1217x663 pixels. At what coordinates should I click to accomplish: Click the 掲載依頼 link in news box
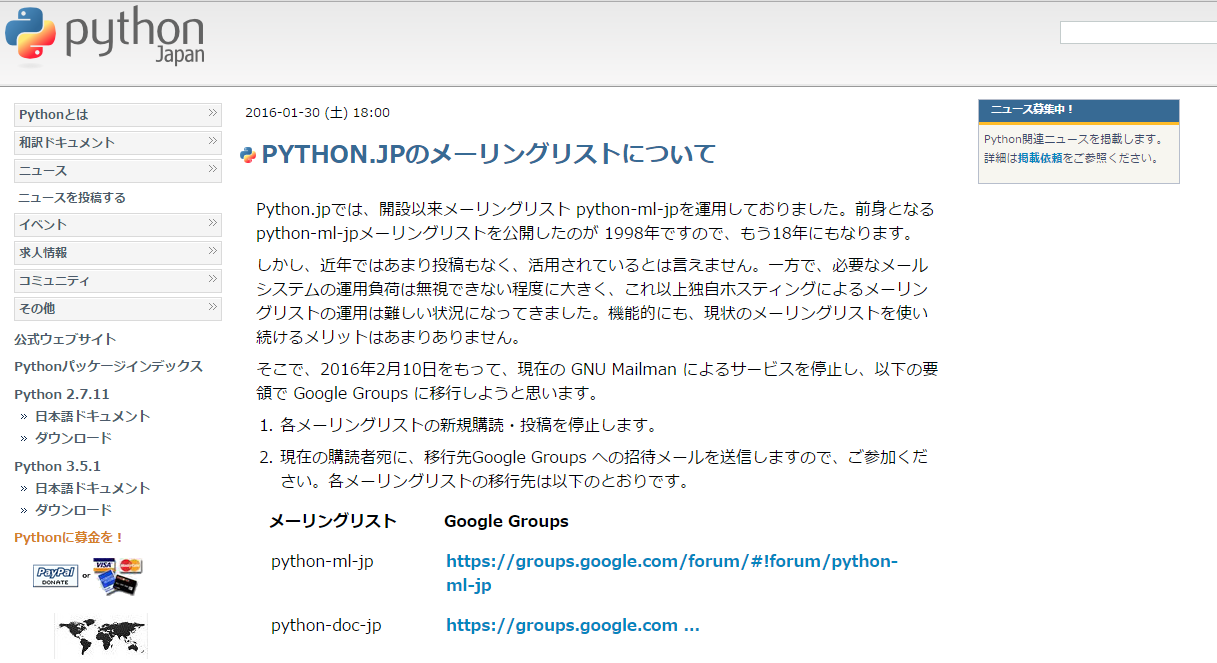point(1040,158)
